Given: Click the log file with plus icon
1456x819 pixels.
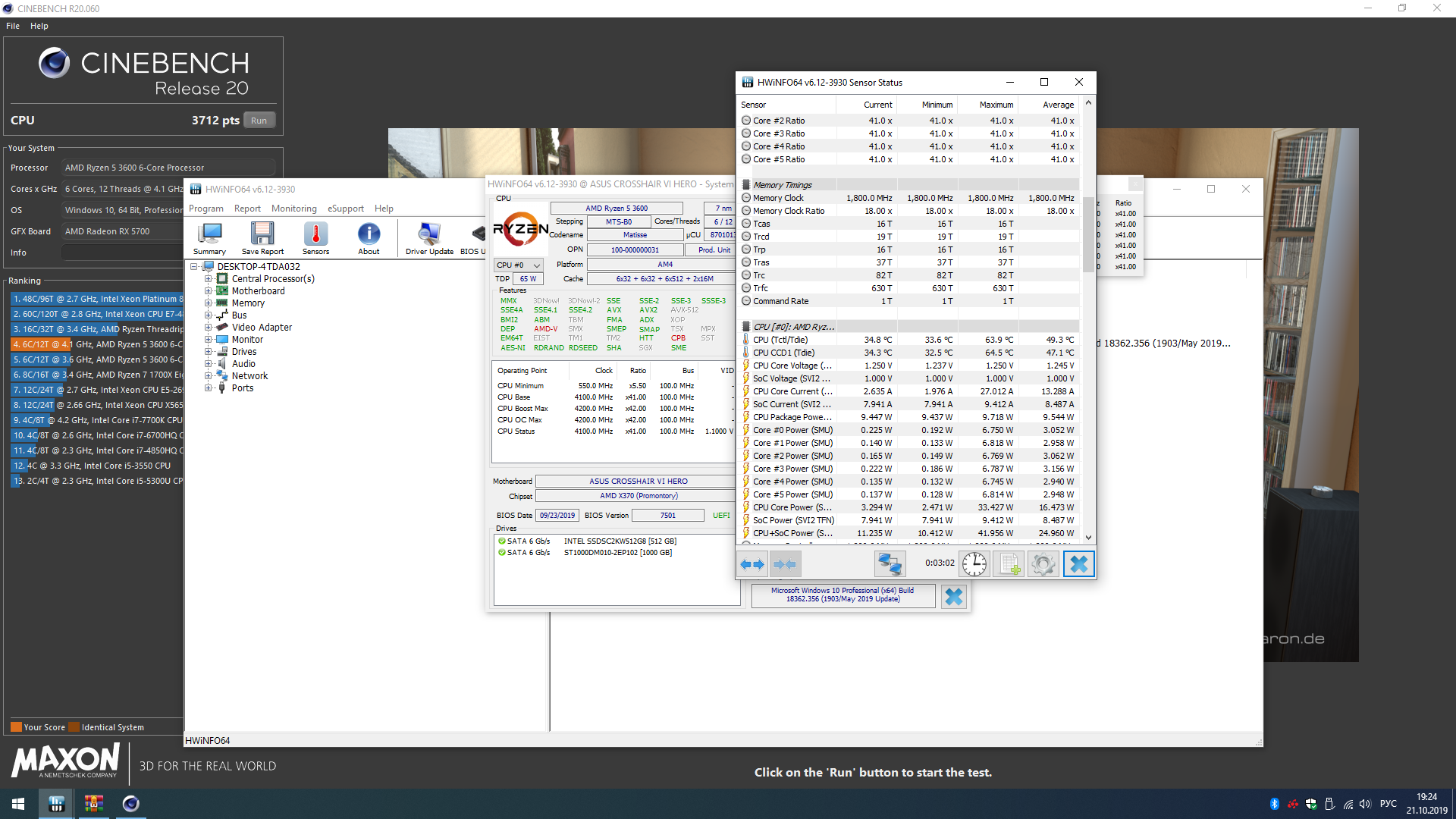Looking at the screenshot, I should [x=1009, y=564].
